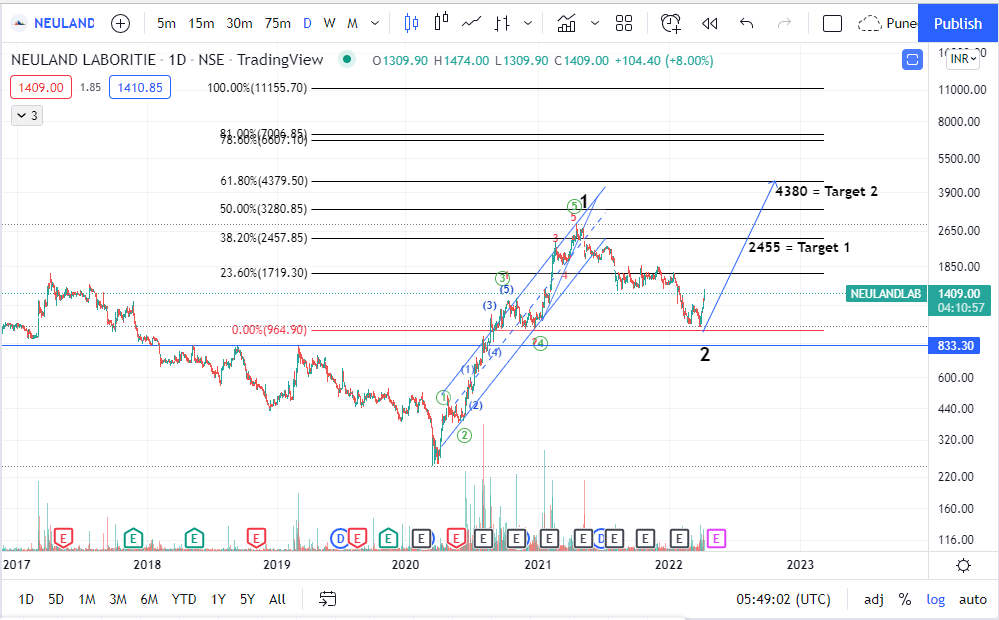Screen dimensions: 999x620
Task: Toggle adj dividend adjustment
Action: point(873,599)
